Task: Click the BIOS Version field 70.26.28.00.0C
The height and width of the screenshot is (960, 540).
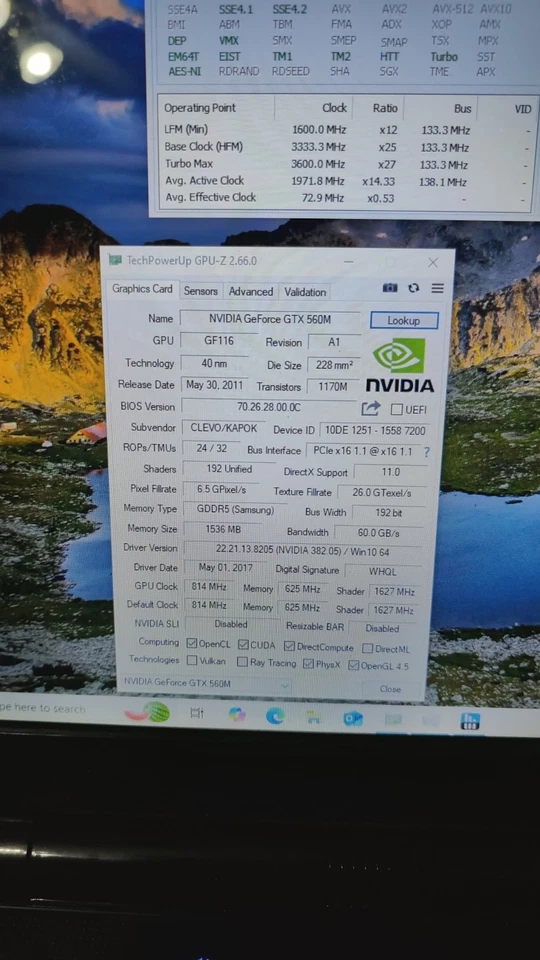Action: coord(269,407)
